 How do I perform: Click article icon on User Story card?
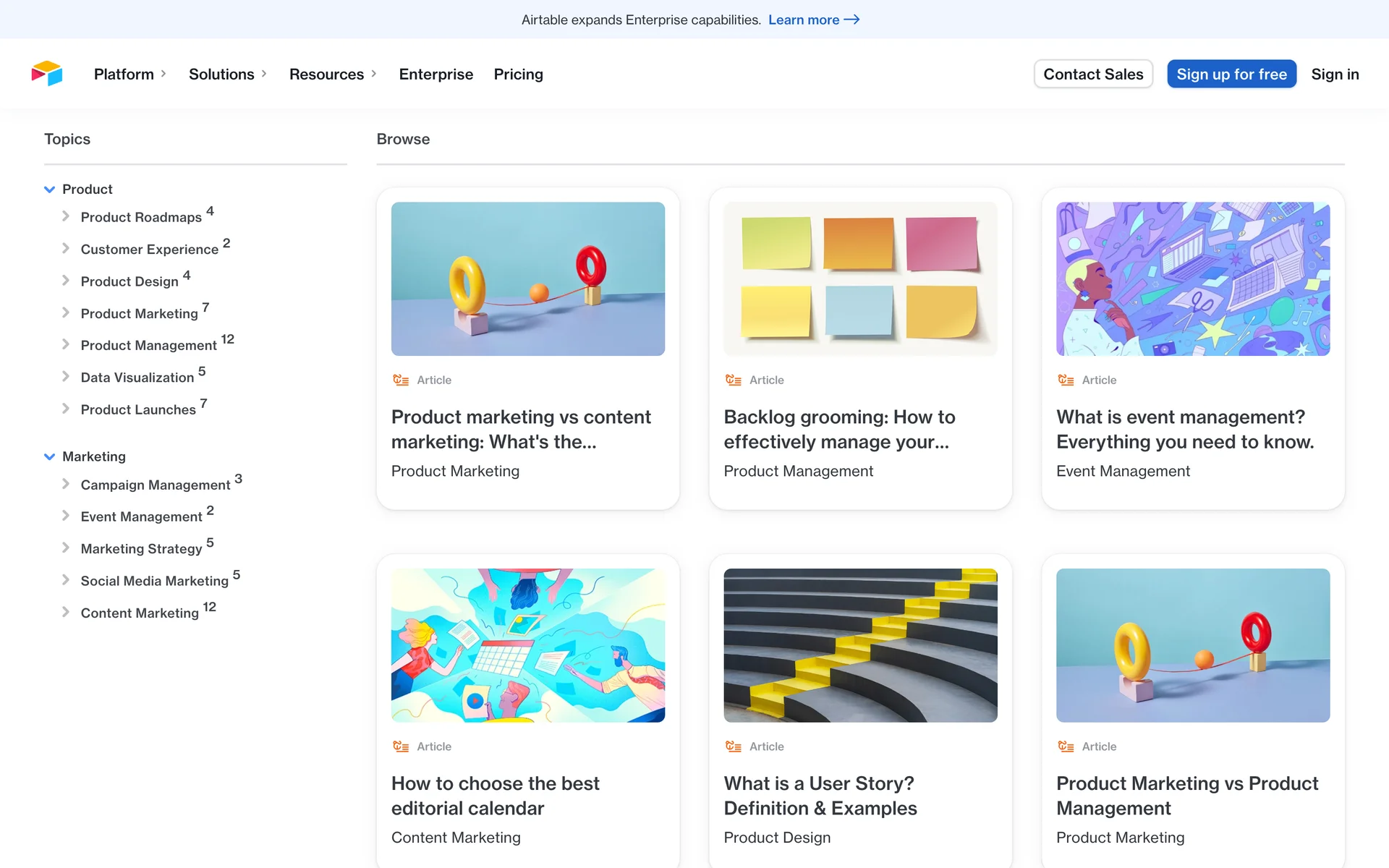[x=733, y=746]
